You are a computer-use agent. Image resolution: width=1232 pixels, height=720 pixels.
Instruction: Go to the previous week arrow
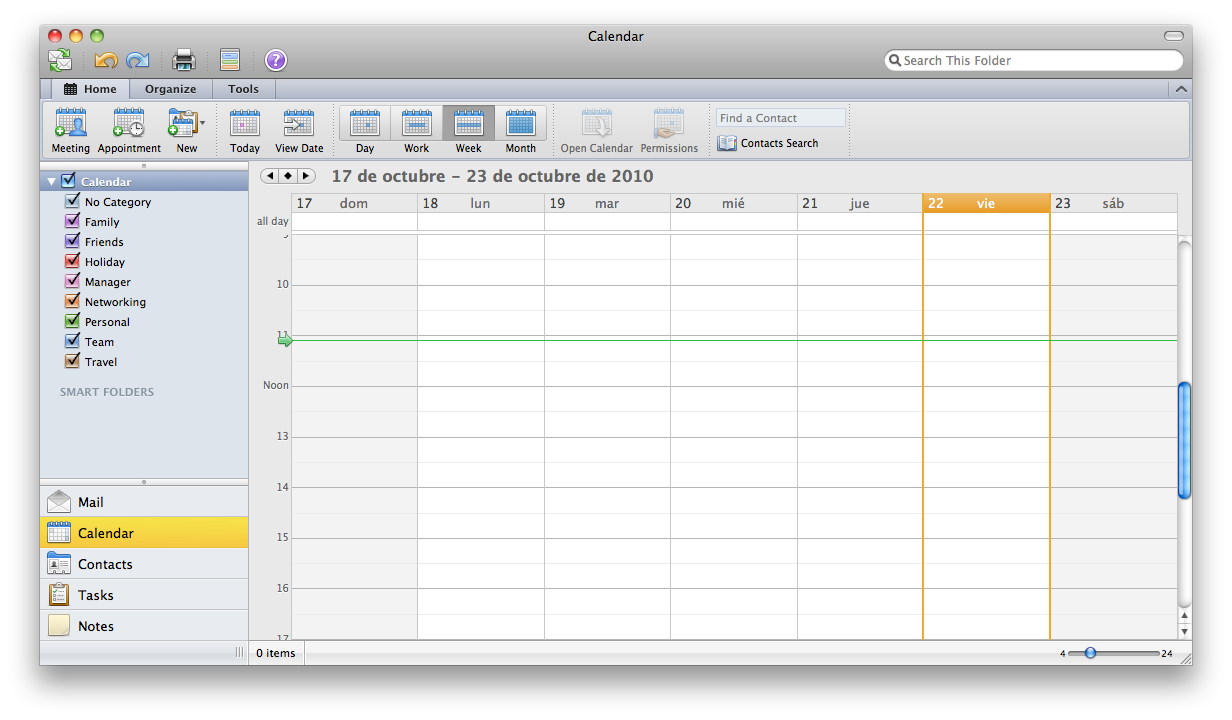pos(269,176)
